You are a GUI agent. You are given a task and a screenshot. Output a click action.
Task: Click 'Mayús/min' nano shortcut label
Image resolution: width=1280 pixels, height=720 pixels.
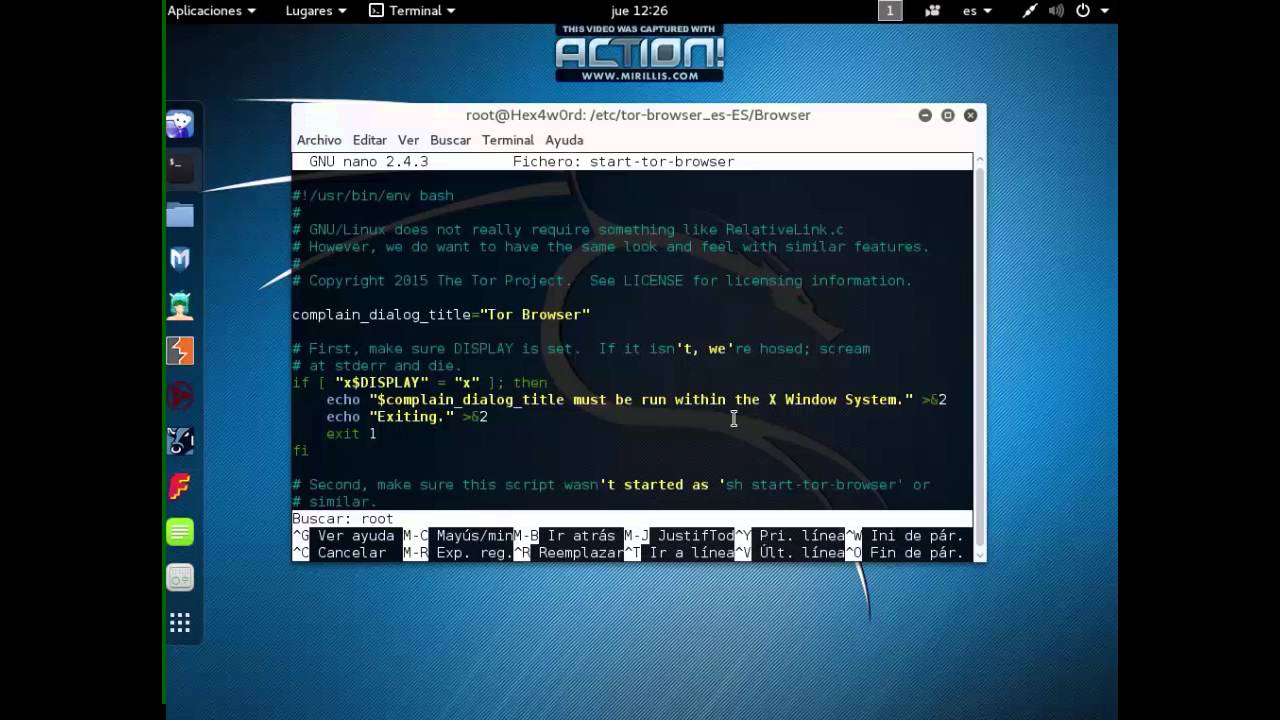coord(474,536)
